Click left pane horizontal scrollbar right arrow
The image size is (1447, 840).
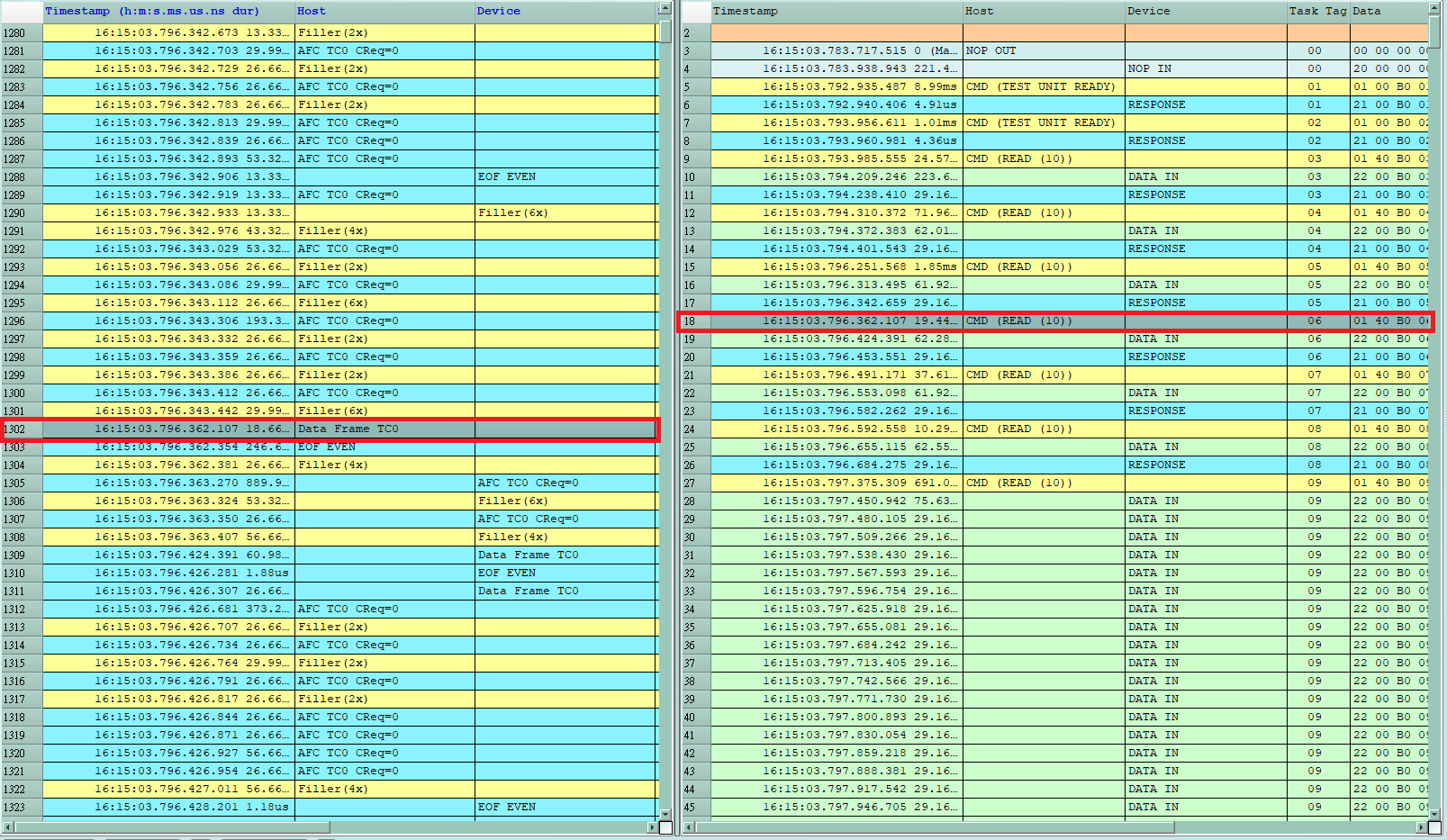(x=652, y=826)
